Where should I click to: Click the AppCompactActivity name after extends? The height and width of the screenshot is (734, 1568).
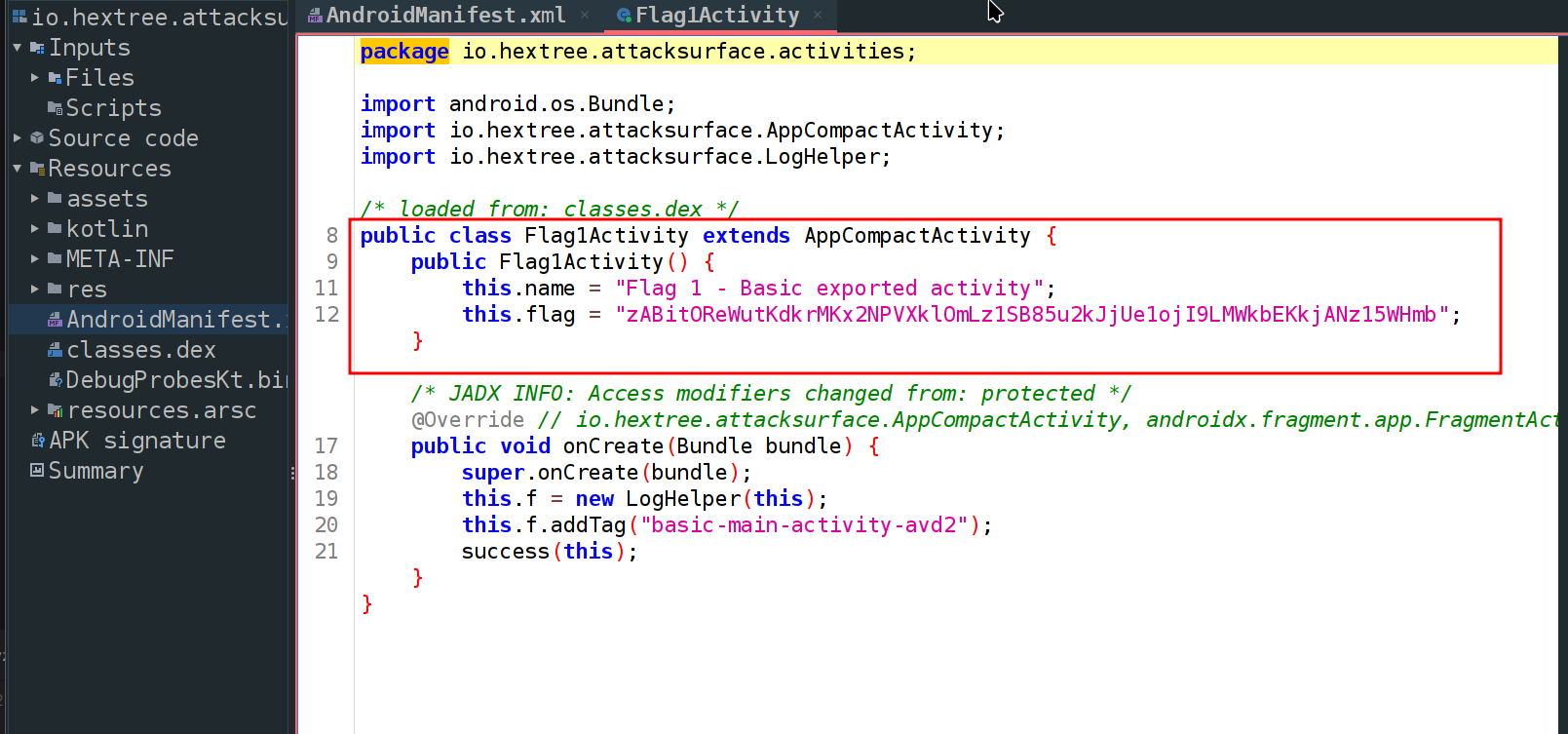point(917,236)
